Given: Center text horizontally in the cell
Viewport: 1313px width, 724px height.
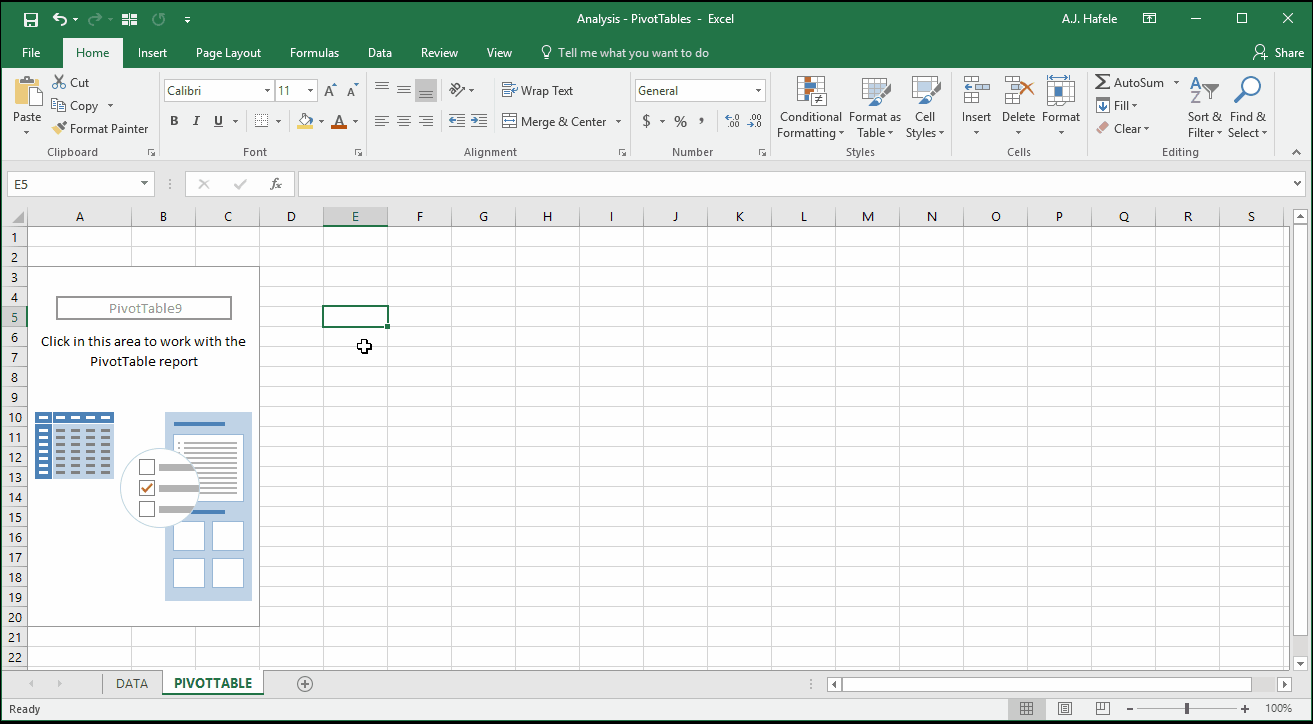Looking at the screenshot, I should [404, 121].
